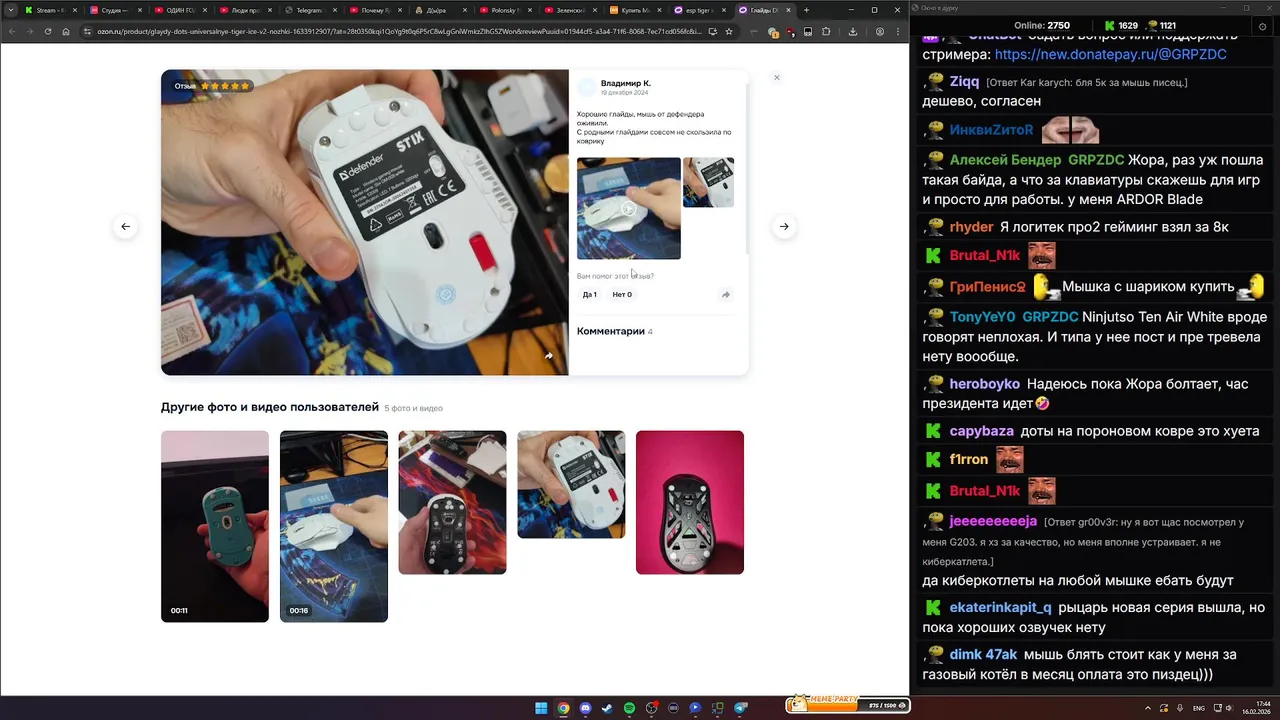
Task: Open the black mouse on purple pad photo
Action: click(x=452, y=502)
